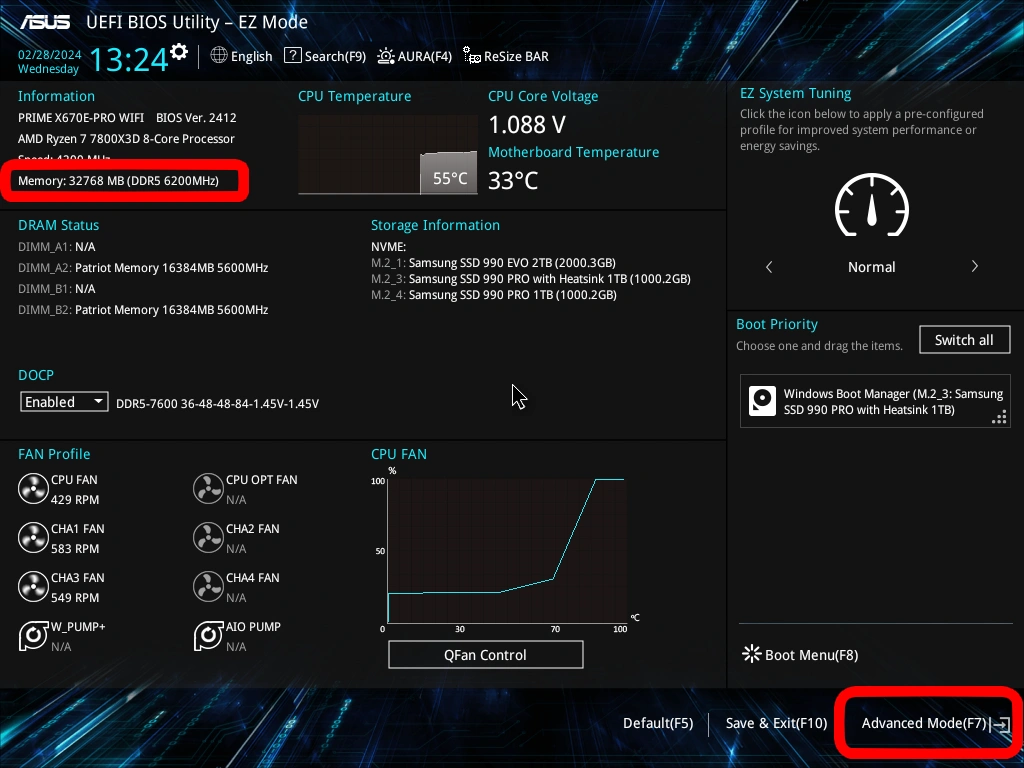Open QFan Control

(485, 654)
